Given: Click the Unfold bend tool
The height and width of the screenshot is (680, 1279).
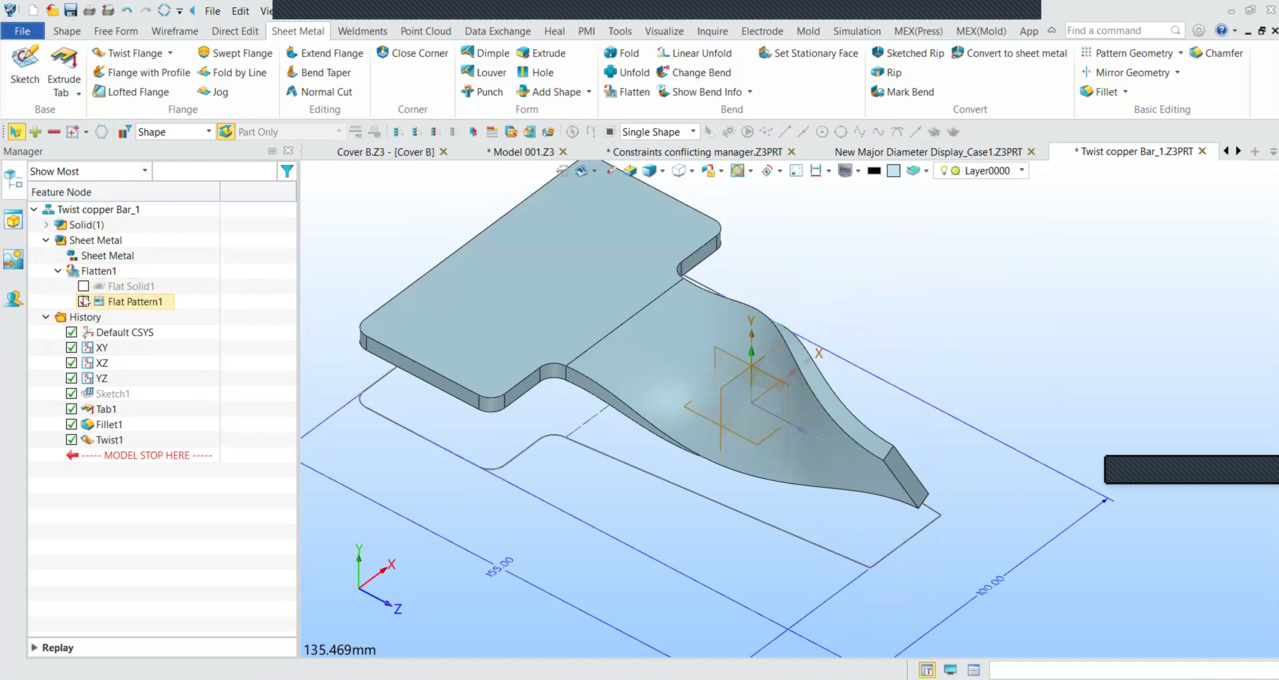Looking at the screenshot, I should [x=633, y=73].
